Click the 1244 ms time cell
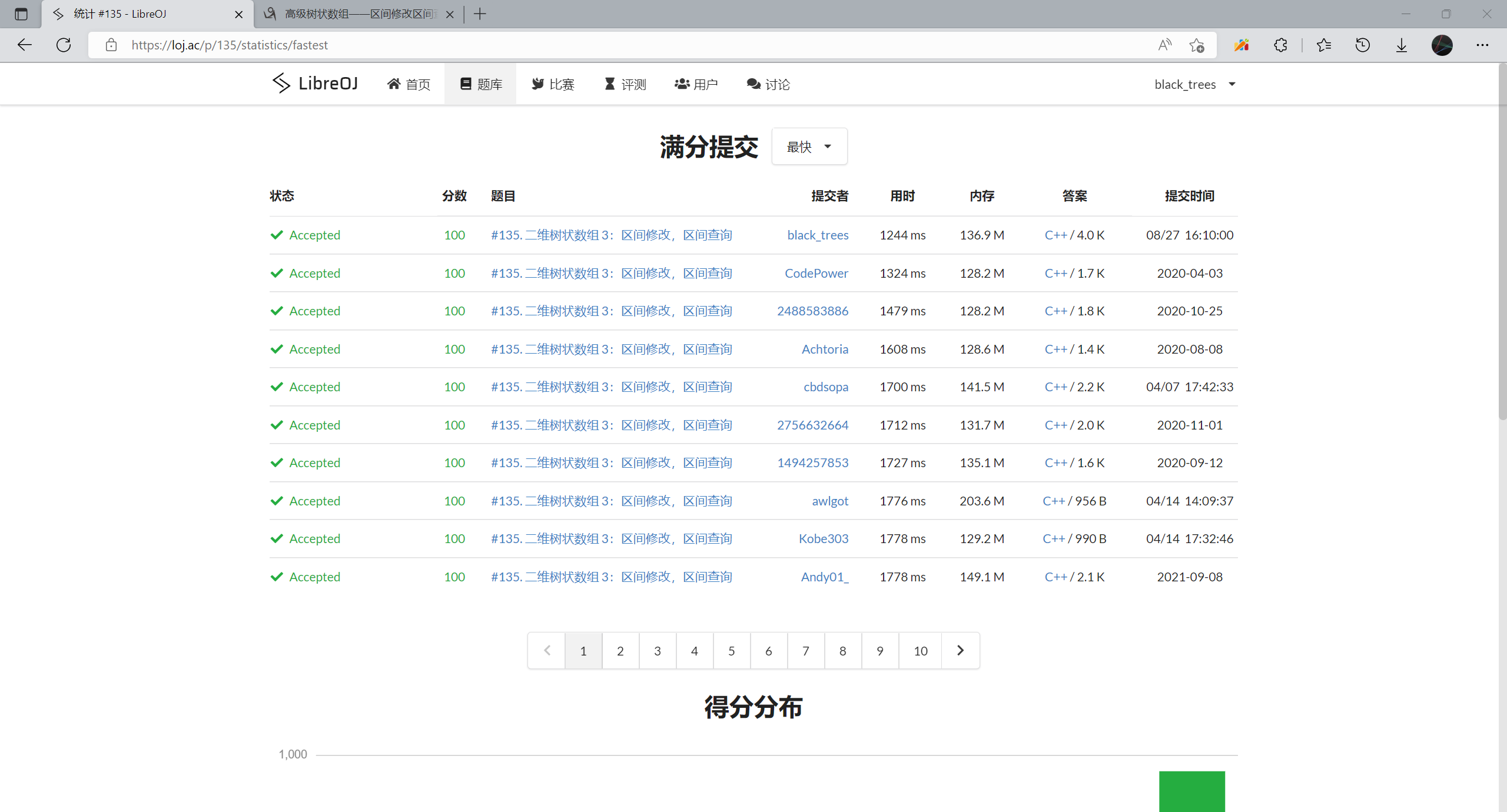The height and width of the screenshot is (812, 1507). point(902,235)
